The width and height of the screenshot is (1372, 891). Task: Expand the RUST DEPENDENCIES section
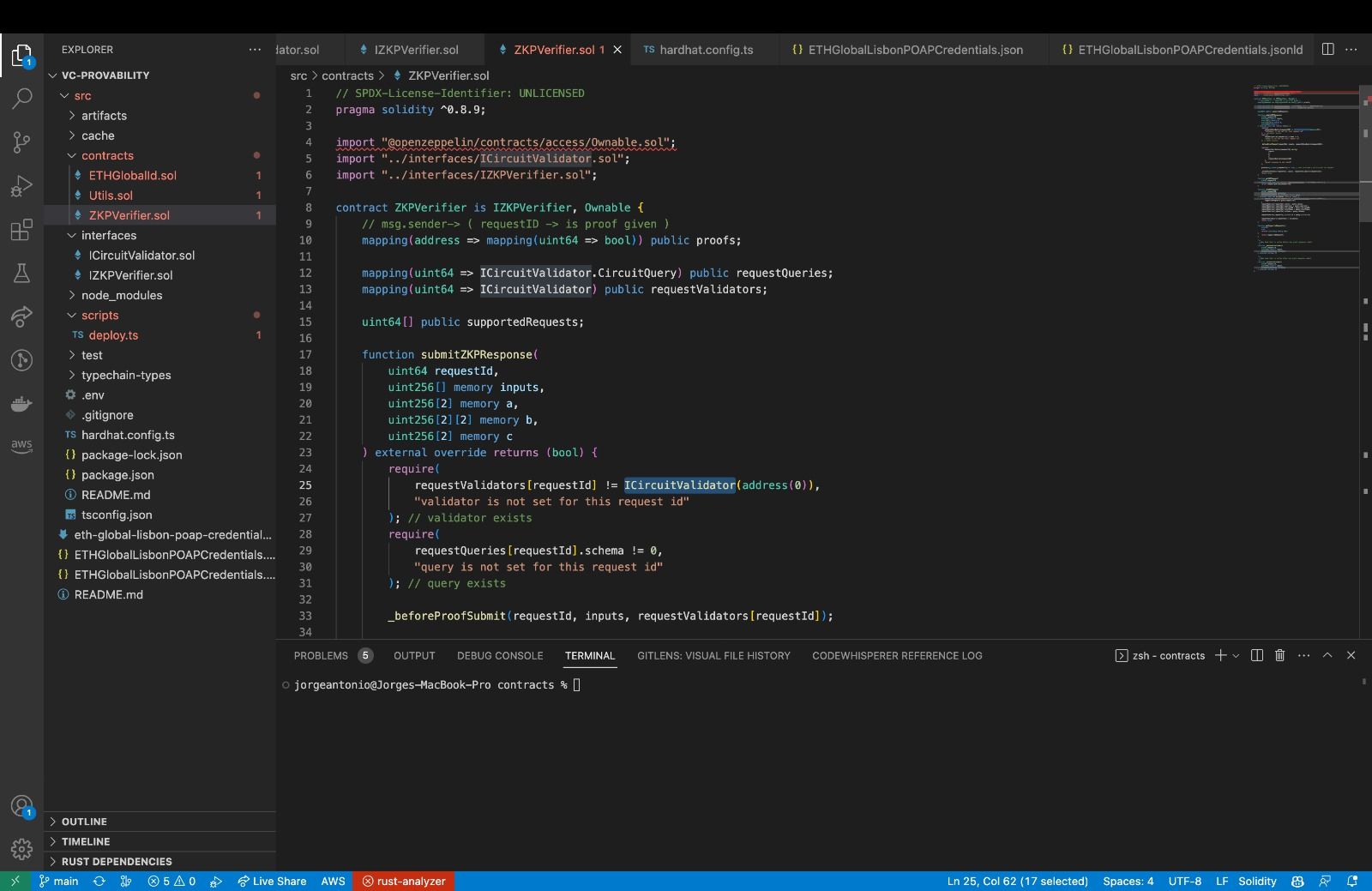click(160, 861)
